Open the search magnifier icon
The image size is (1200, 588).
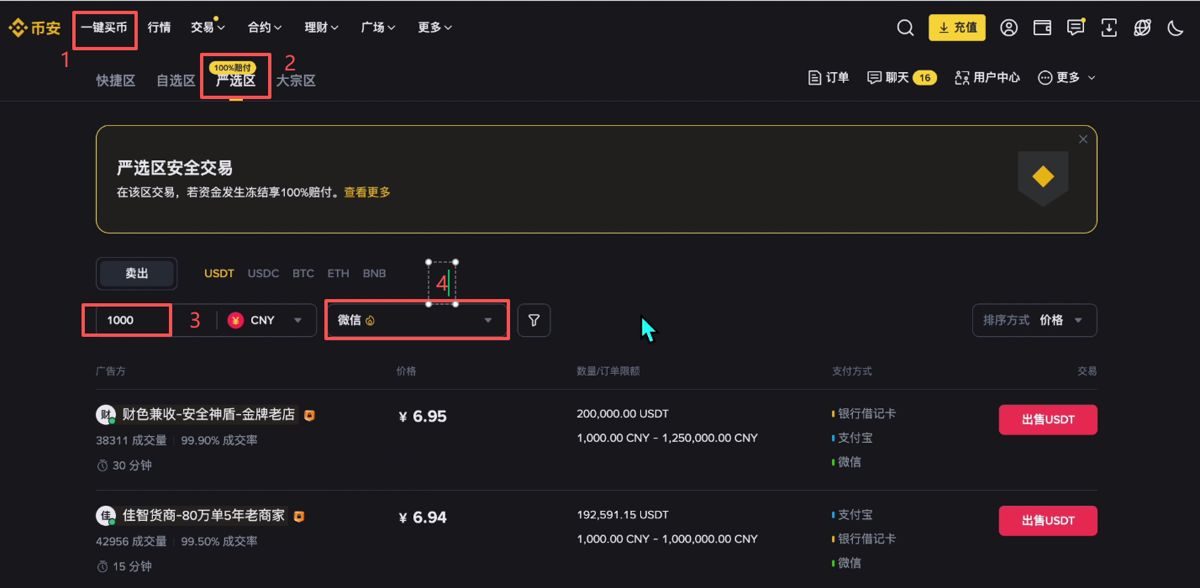905,28
